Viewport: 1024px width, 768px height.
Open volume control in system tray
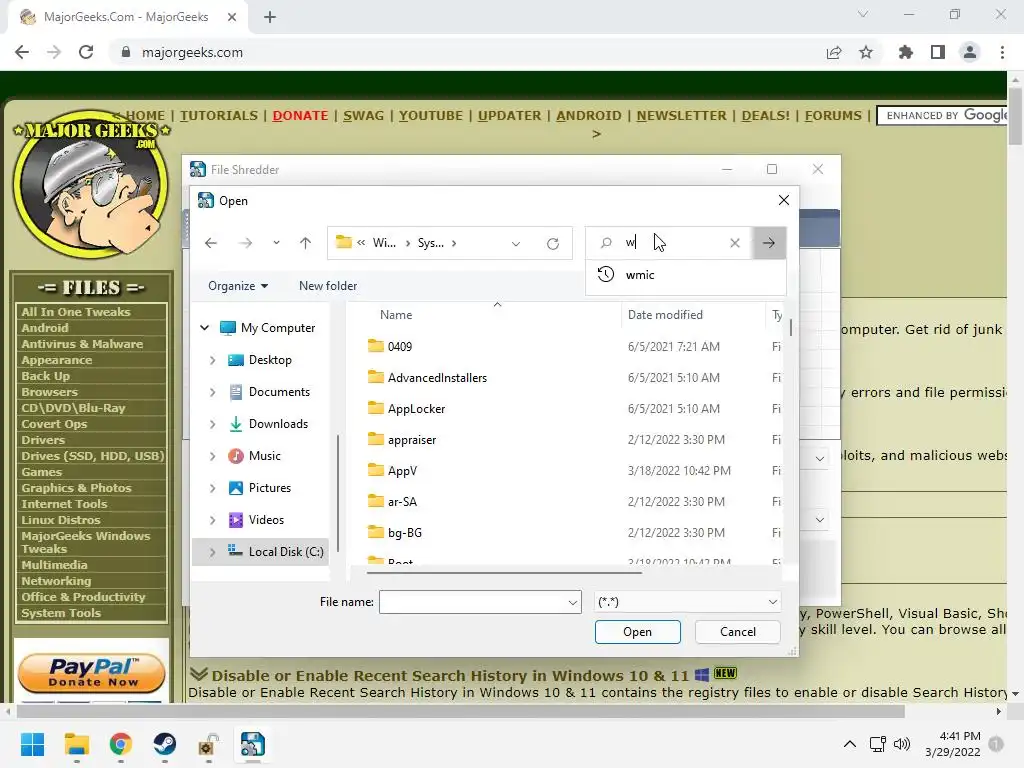click(902, 744)
